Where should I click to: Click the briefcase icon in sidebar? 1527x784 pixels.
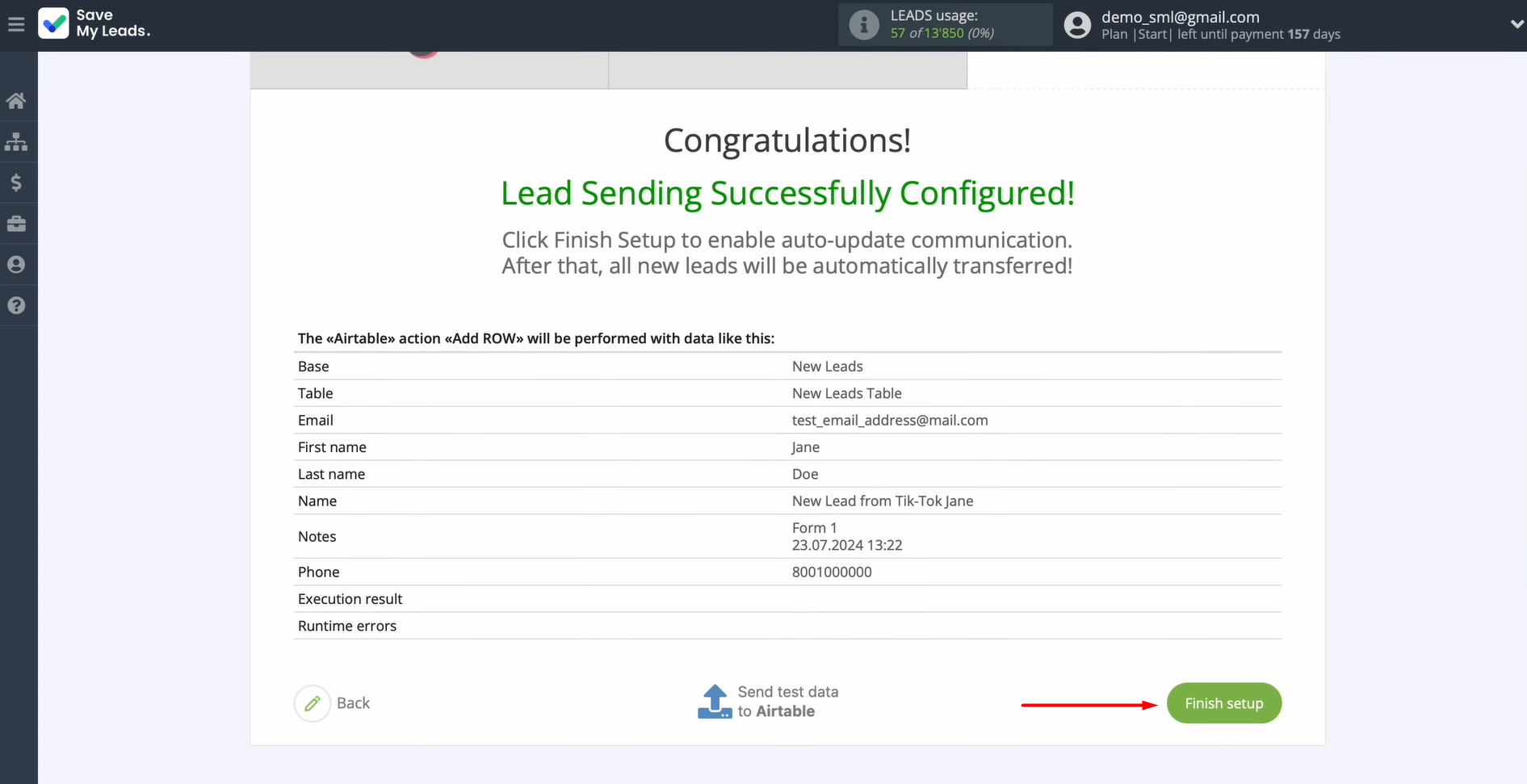pos(16,224)
